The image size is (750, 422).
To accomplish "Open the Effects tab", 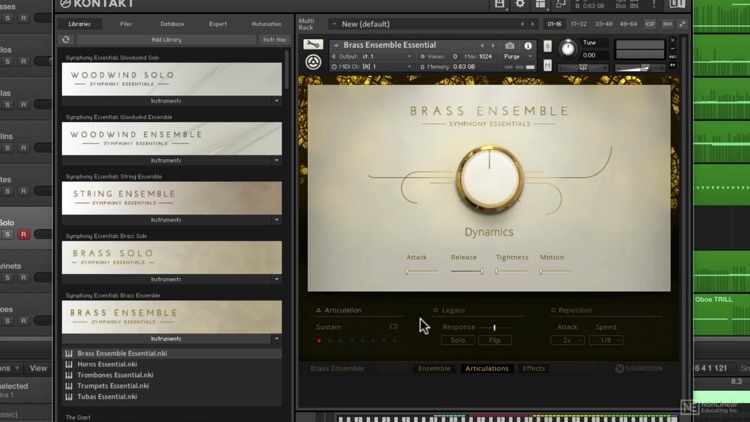I will point(534,369).
